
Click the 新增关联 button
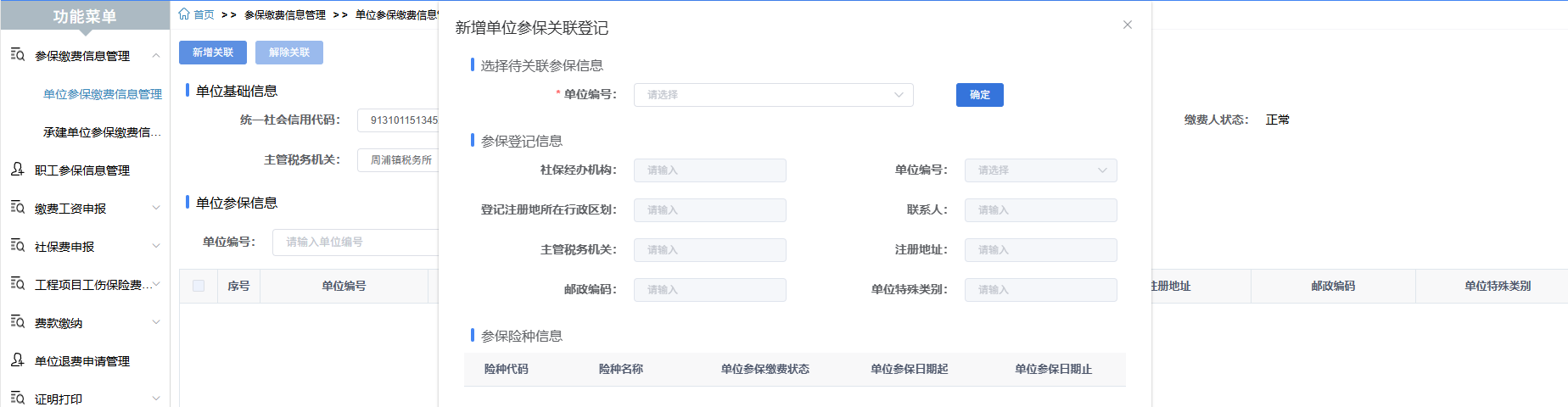pyautogui.click(x=213, y=53)
